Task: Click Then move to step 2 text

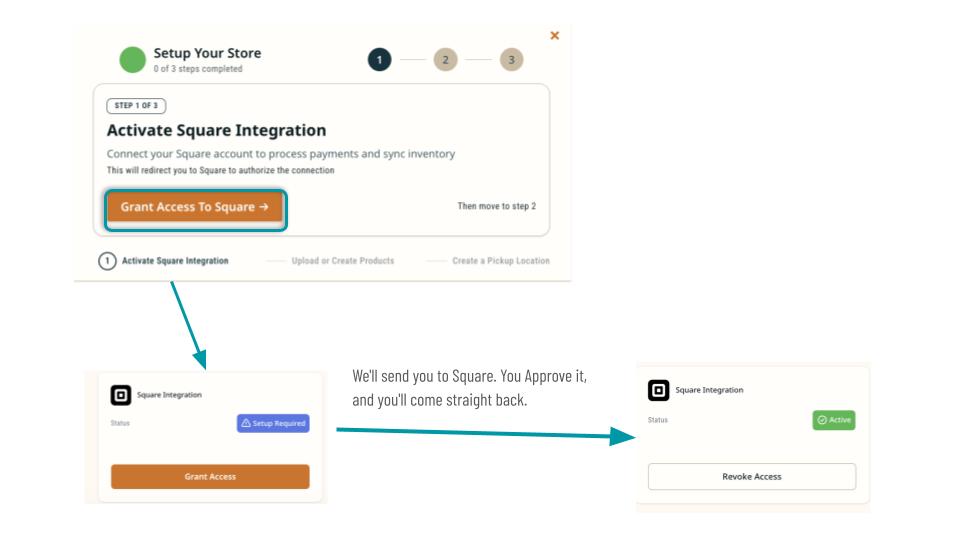Action: [x=497, y=206]
